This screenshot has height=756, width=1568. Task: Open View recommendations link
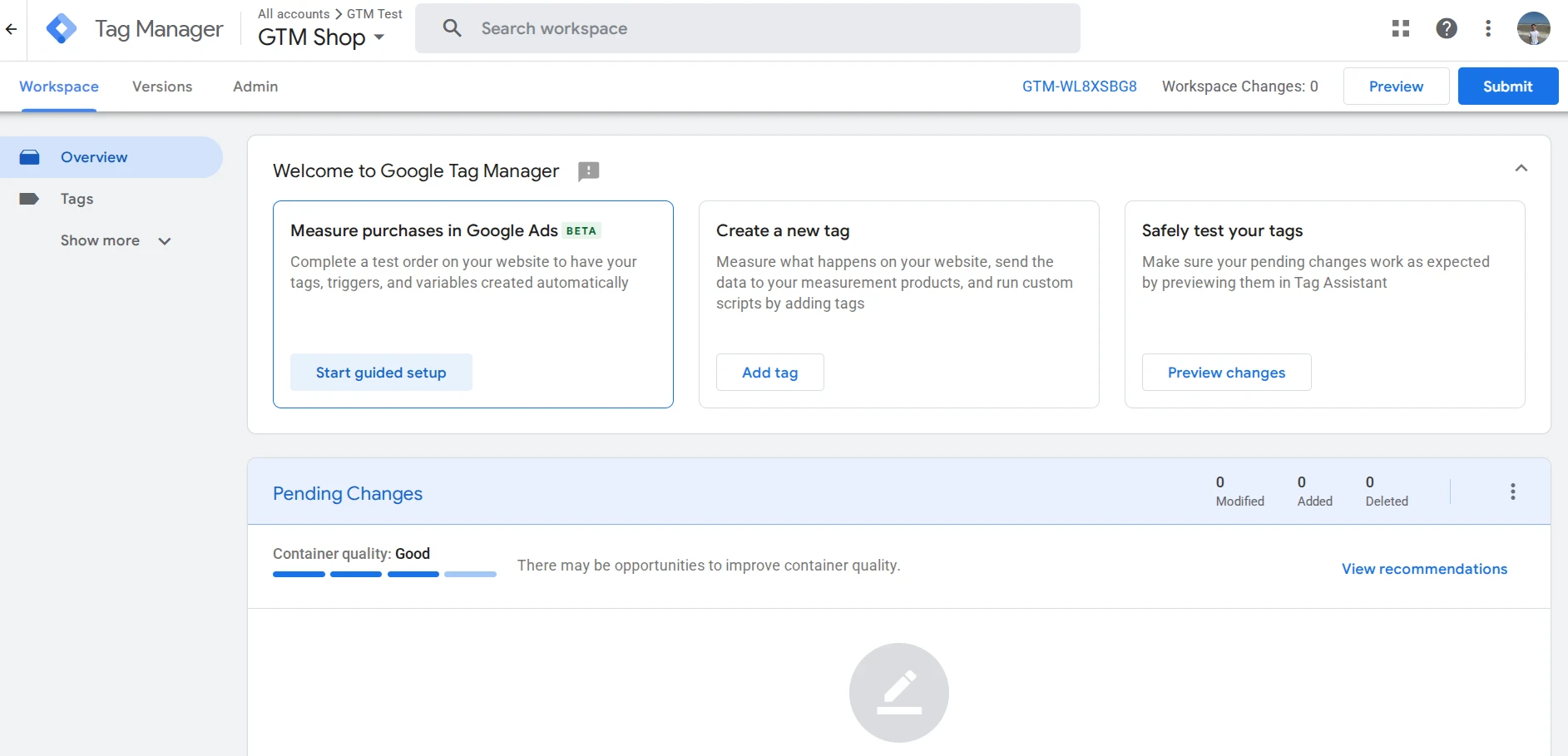(1424, 569)
